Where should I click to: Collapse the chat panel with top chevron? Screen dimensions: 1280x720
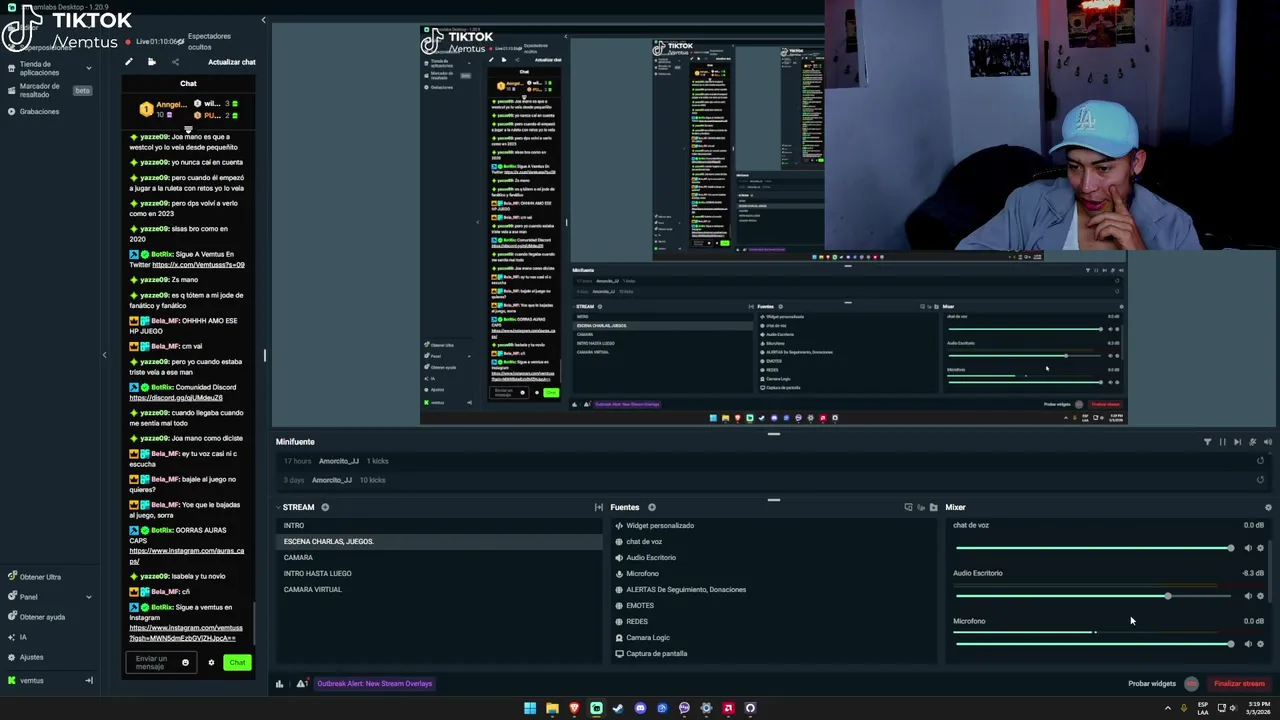263,20
